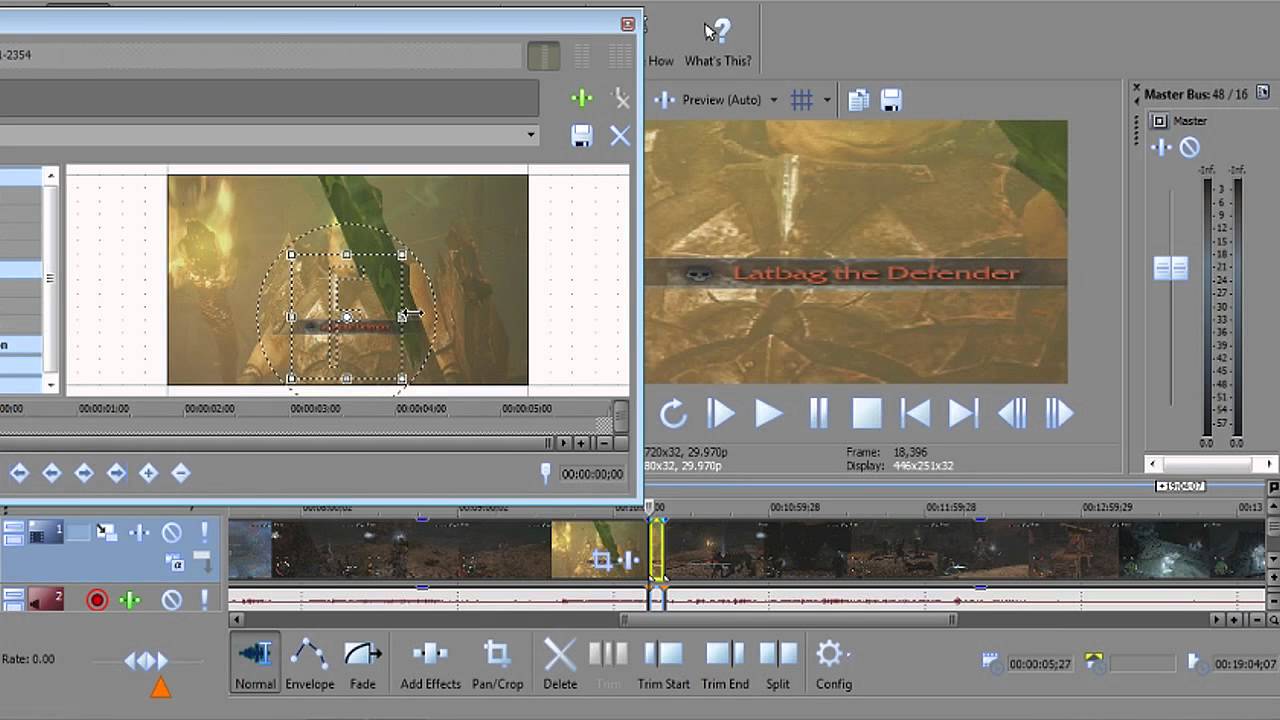This screenshot has width=1280, height=720.
Task: Open the Pan/Crop tool
Action: (x=498, y=665)
